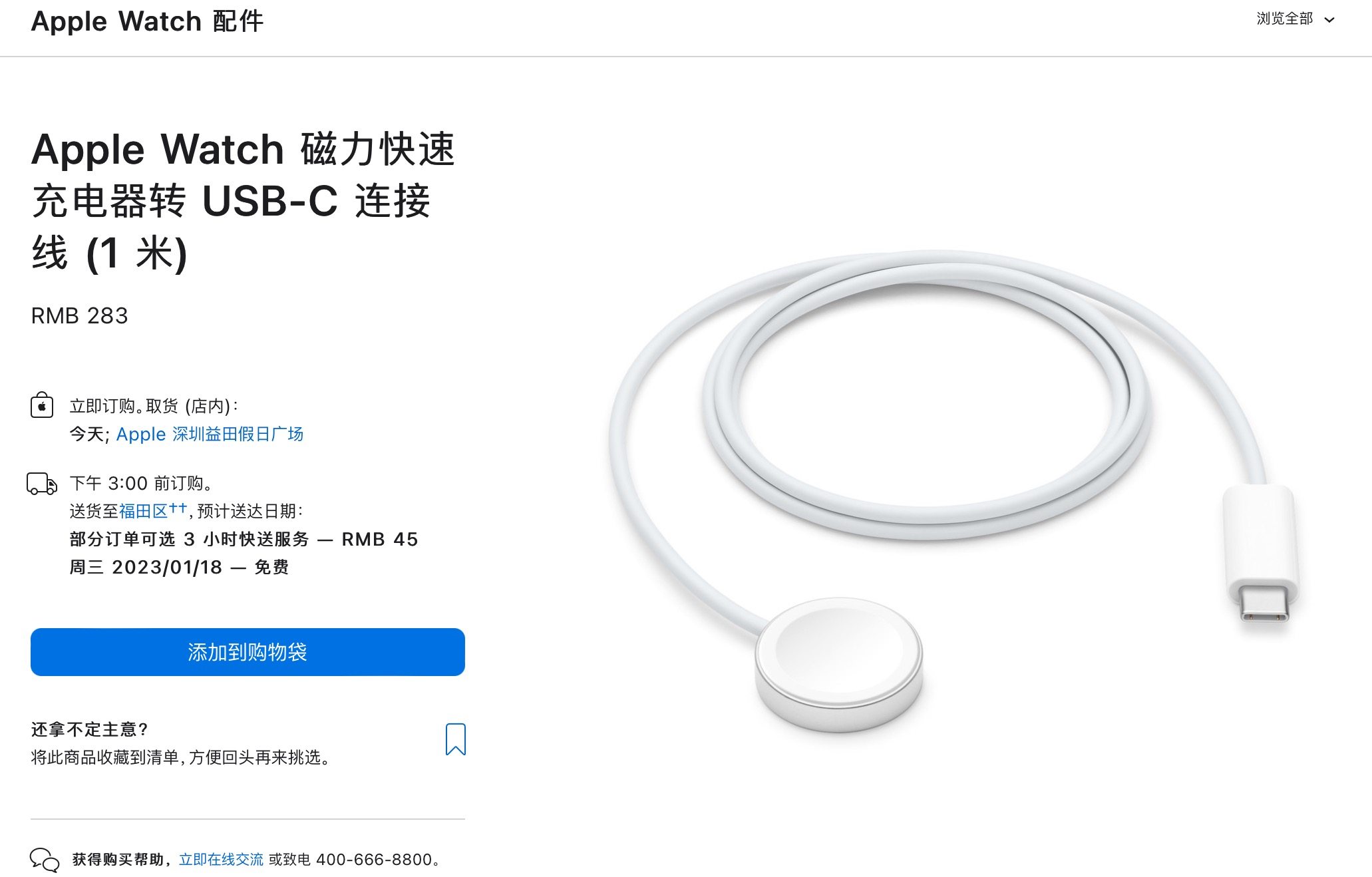
Task: Click the RMB 283 price text
Action: pos(79,315)
